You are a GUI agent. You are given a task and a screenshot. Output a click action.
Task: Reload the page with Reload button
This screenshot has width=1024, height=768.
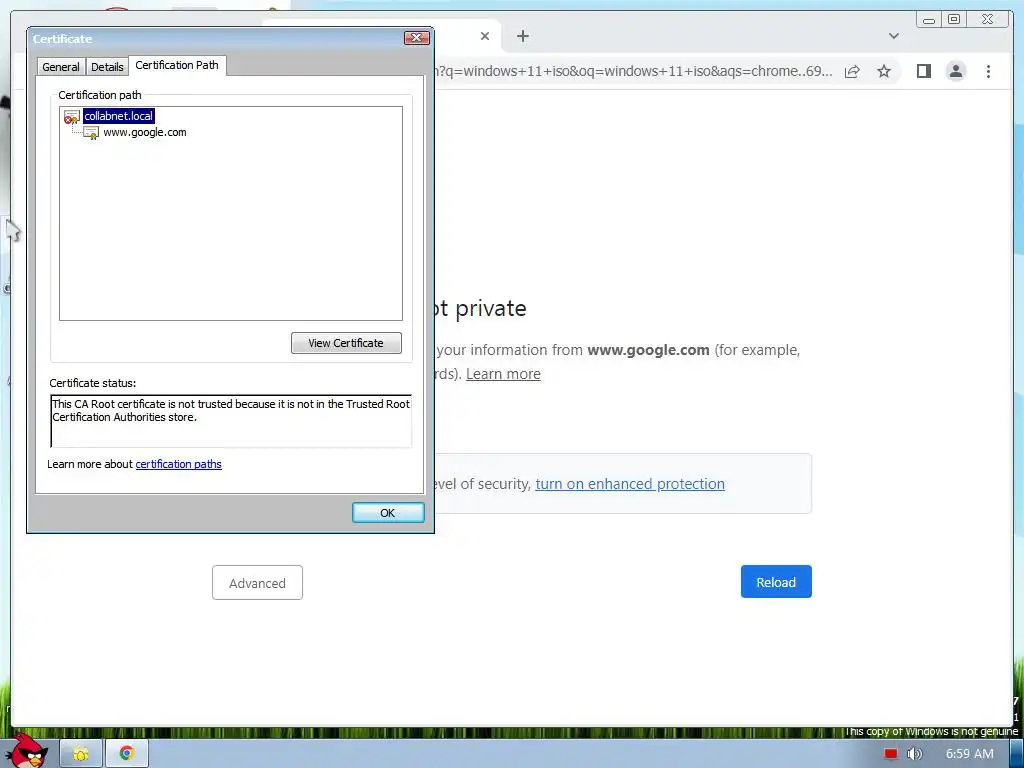(776, 582)
